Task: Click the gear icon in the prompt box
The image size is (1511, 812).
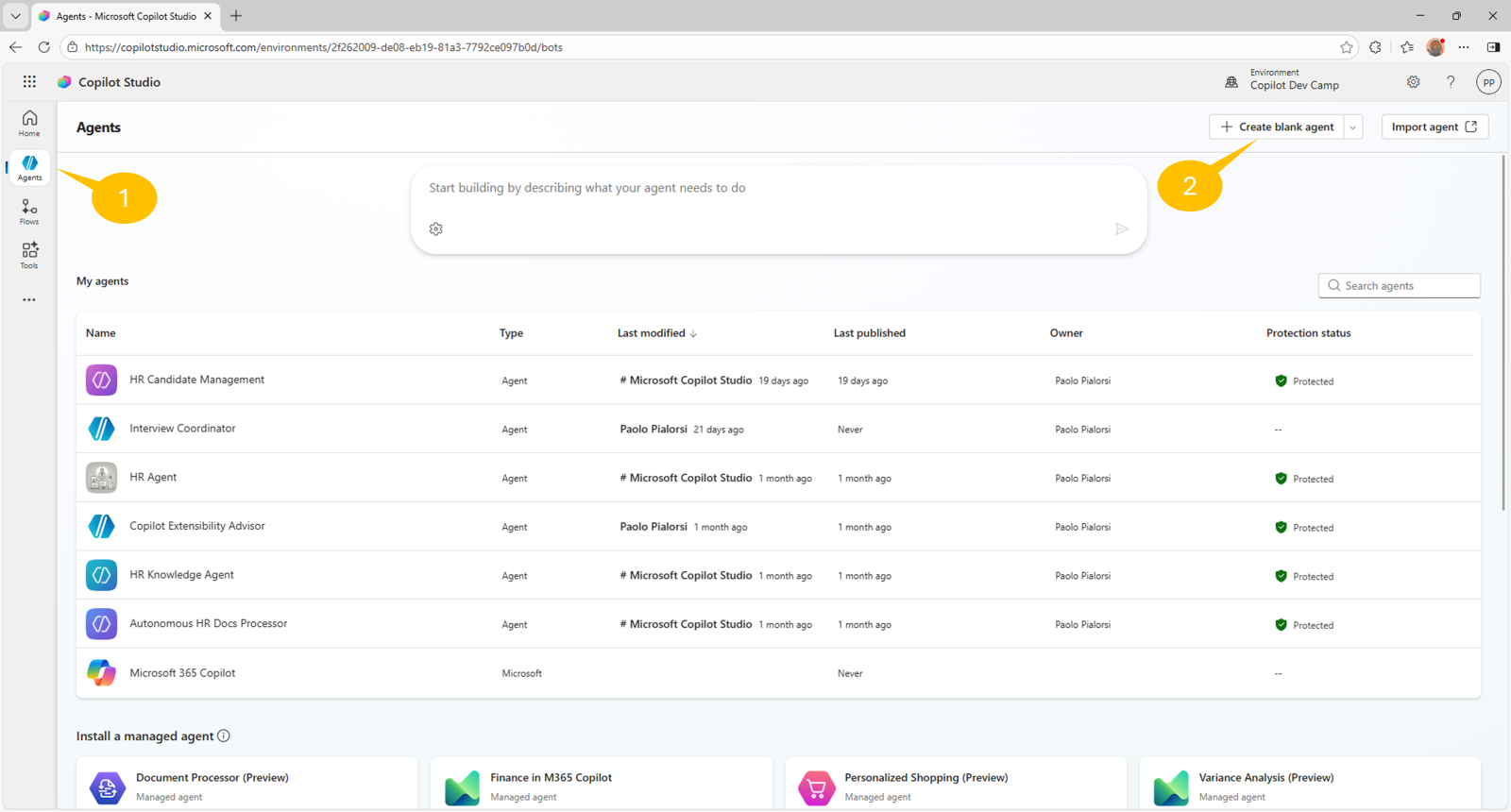Action: tap(435, 228)
